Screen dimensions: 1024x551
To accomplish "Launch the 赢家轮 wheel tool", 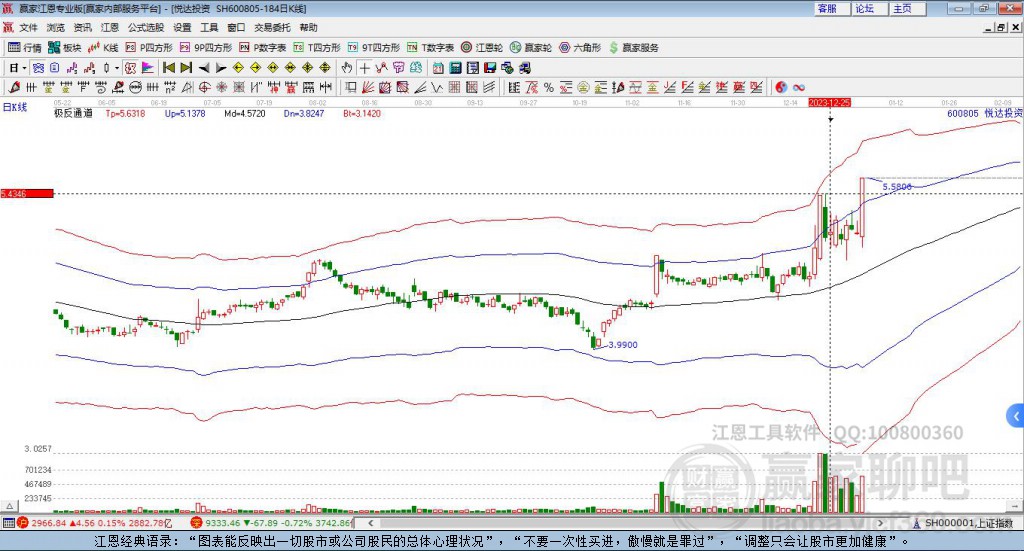I will pos(531,48).
